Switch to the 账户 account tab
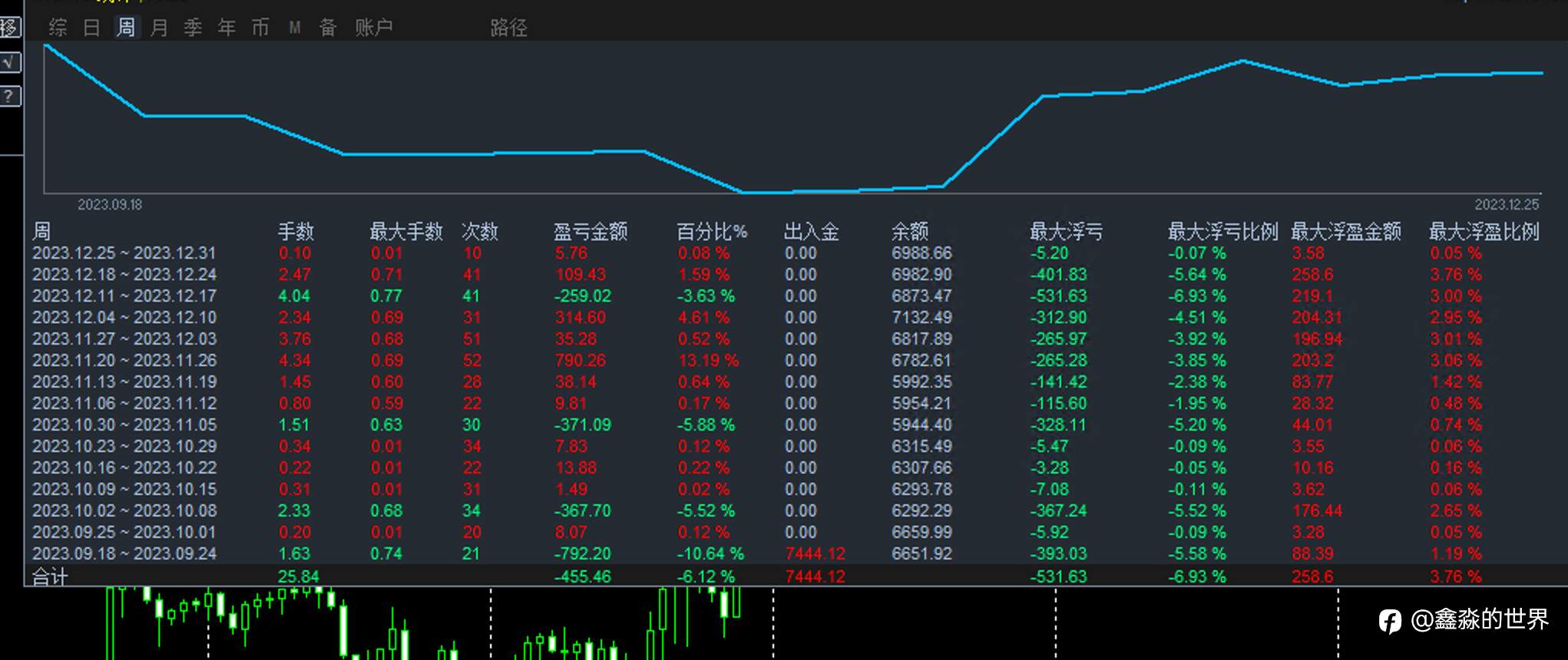Image resolution: width=1568 pixels, height=660 pixels. 374,28
